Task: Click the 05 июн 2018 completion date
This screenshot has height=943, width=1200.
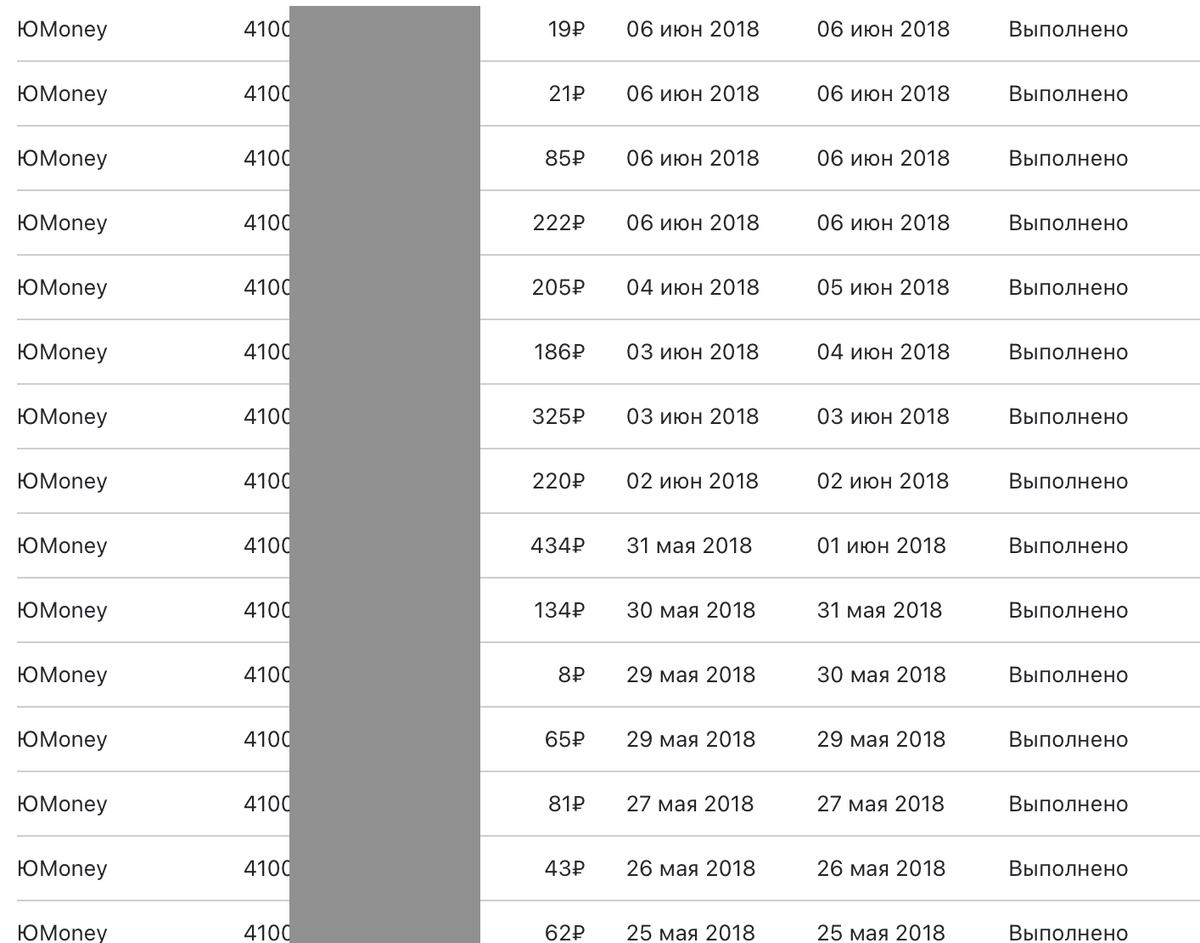Action: tap(883, 288)
